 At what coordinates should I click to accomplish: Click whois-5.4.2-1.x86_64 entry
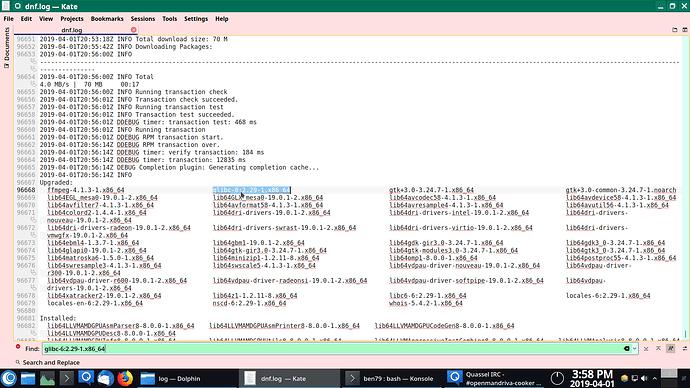click(426, 303)
